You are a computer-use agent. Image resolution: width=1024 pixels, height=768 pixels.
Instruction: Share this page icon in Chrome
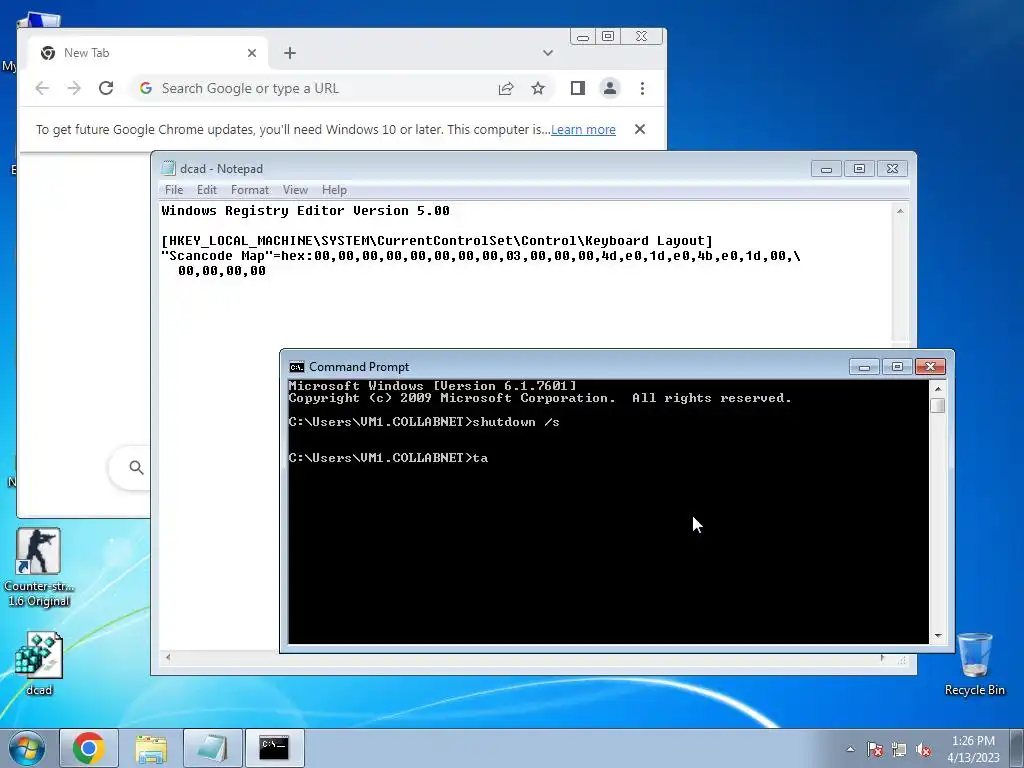click(x=506, y=88)
